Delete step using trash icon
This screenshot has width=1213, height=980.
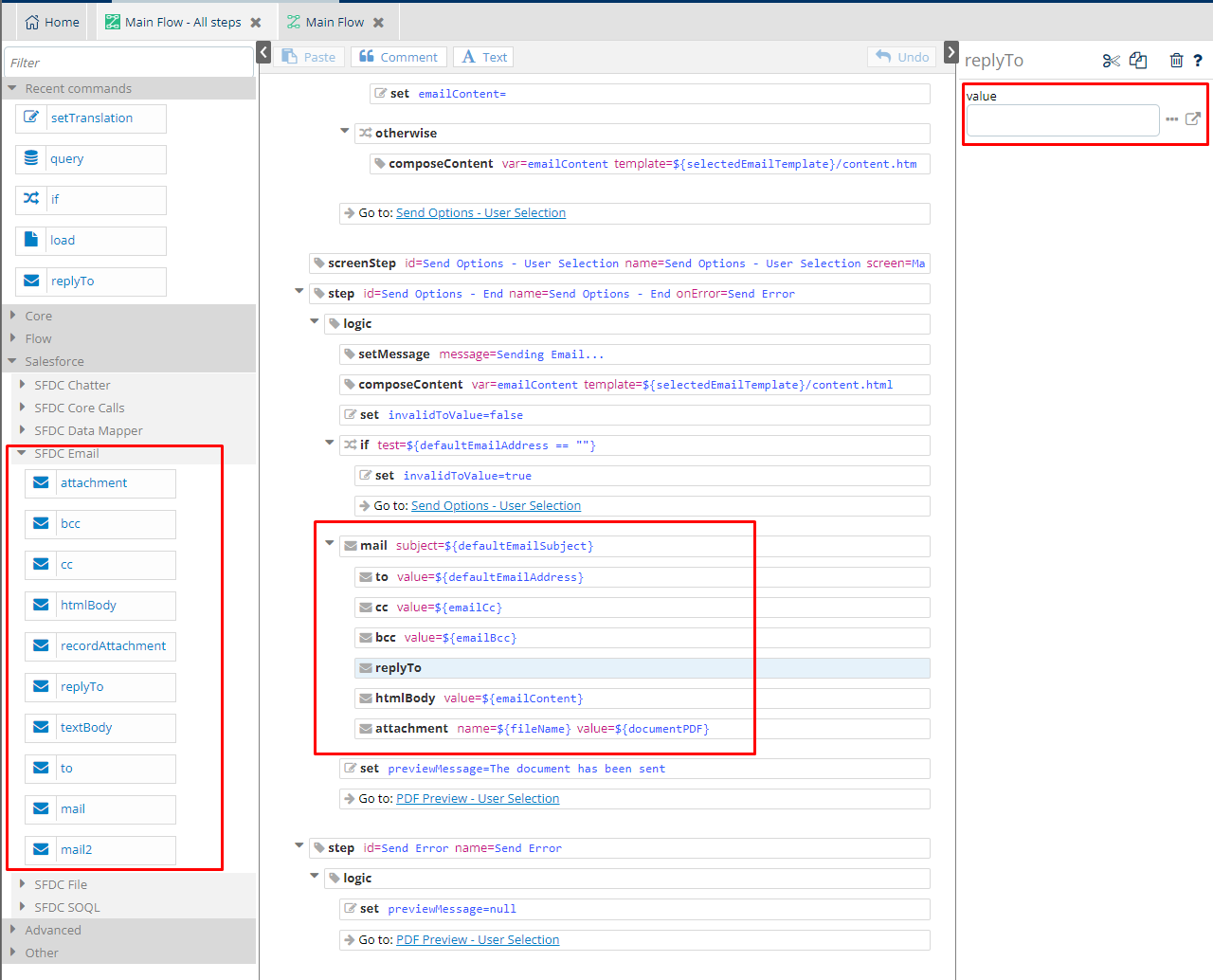click(1176, 61)
